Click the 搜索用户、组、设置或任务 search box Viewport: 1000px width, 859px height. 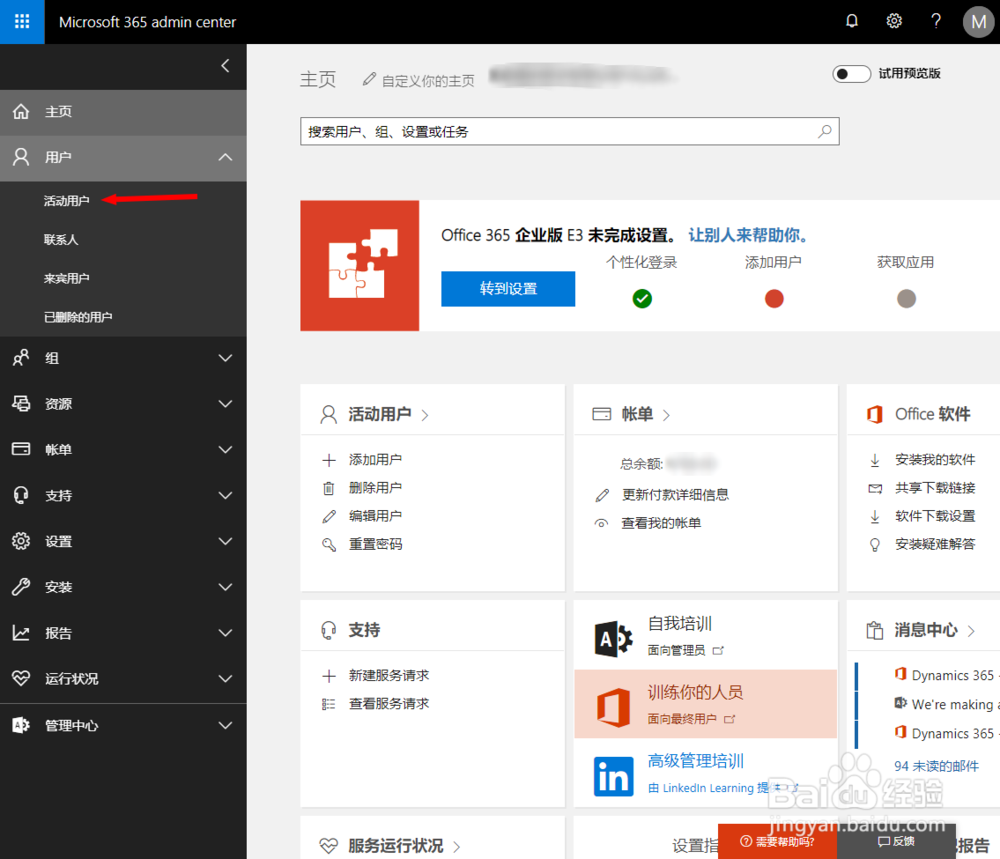(x=570, y=131)
